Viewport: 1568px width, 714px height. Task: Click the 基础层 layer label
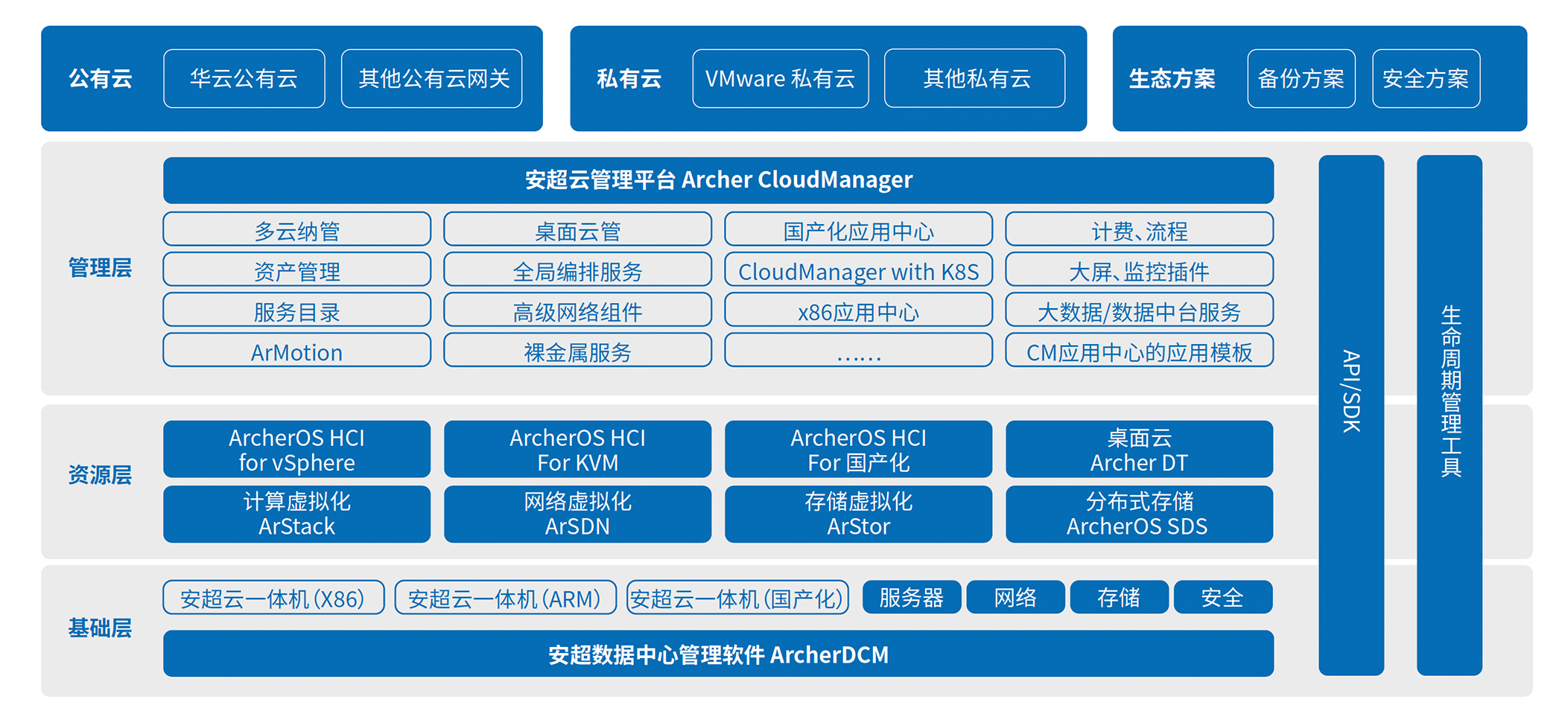tap(100, 628)
